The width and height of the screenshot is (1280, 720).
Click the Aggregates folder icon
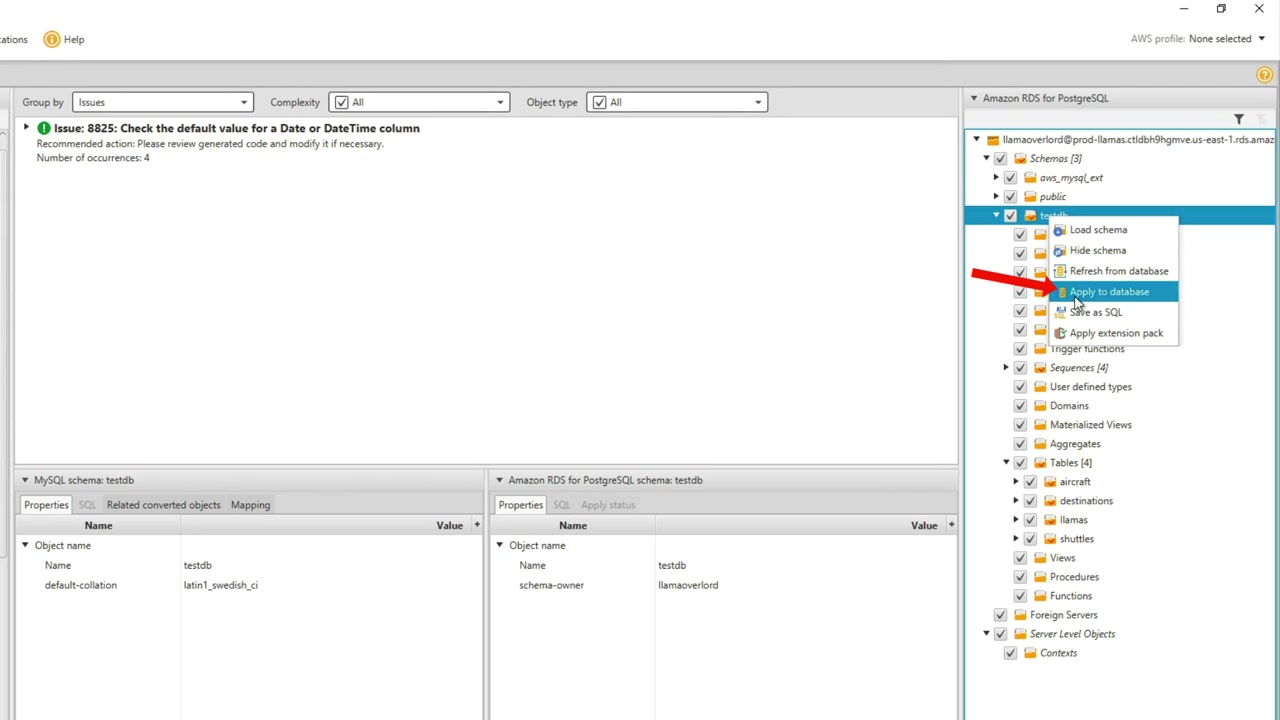[1040, 444]
